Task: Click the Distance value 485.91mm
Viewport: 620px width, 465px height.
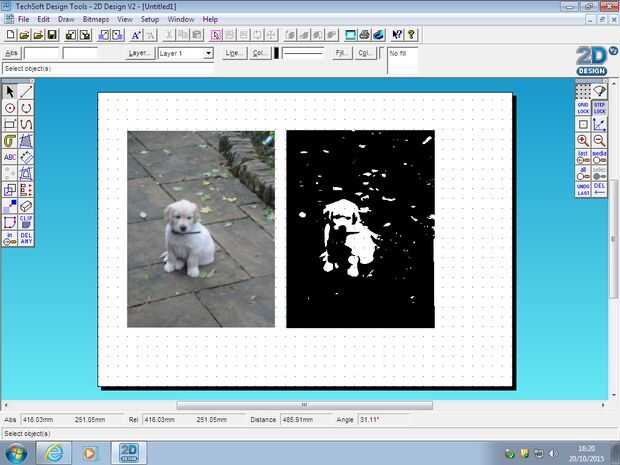Action: 298,420
